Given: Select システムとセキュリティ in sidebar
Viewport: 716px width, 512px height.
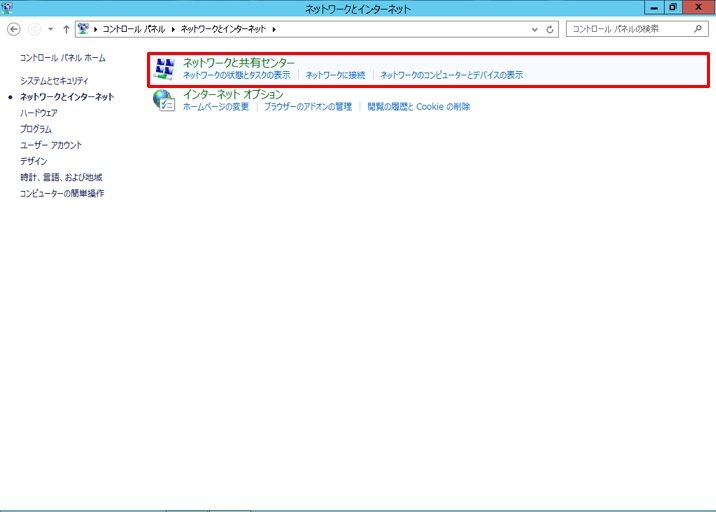Looking at the screenshot, I should 54,80.
